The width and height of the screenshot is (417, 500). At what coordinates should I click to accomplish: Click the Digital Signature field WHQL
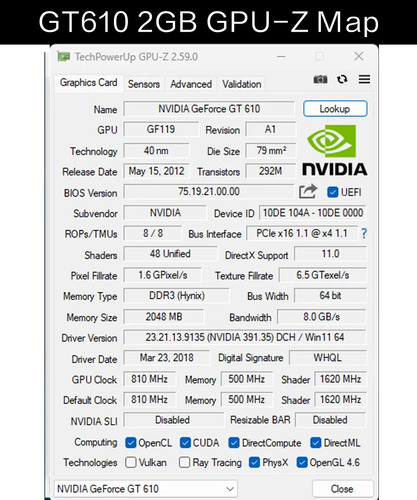pyautogui.click(x=328, y=358)
